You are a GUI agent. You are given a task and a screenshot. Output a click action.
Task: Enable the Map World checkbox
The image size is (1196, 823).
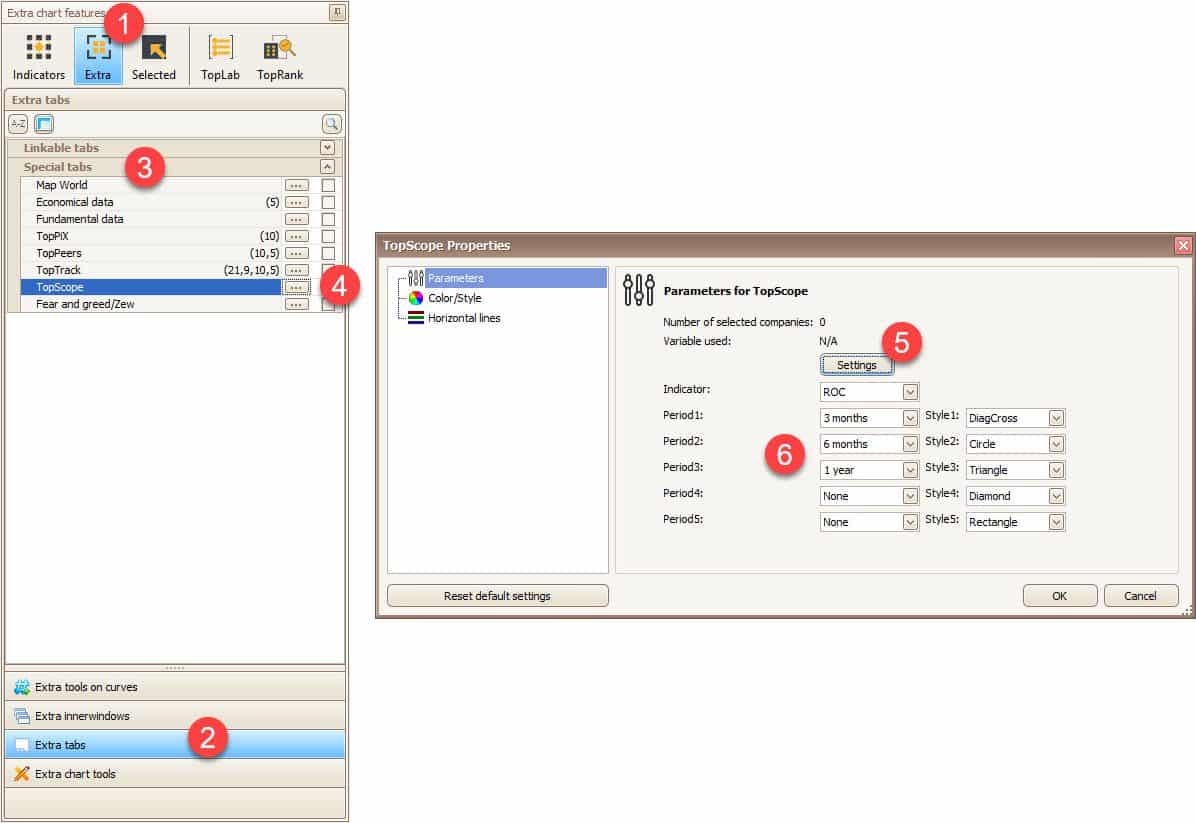coord(328,185)
